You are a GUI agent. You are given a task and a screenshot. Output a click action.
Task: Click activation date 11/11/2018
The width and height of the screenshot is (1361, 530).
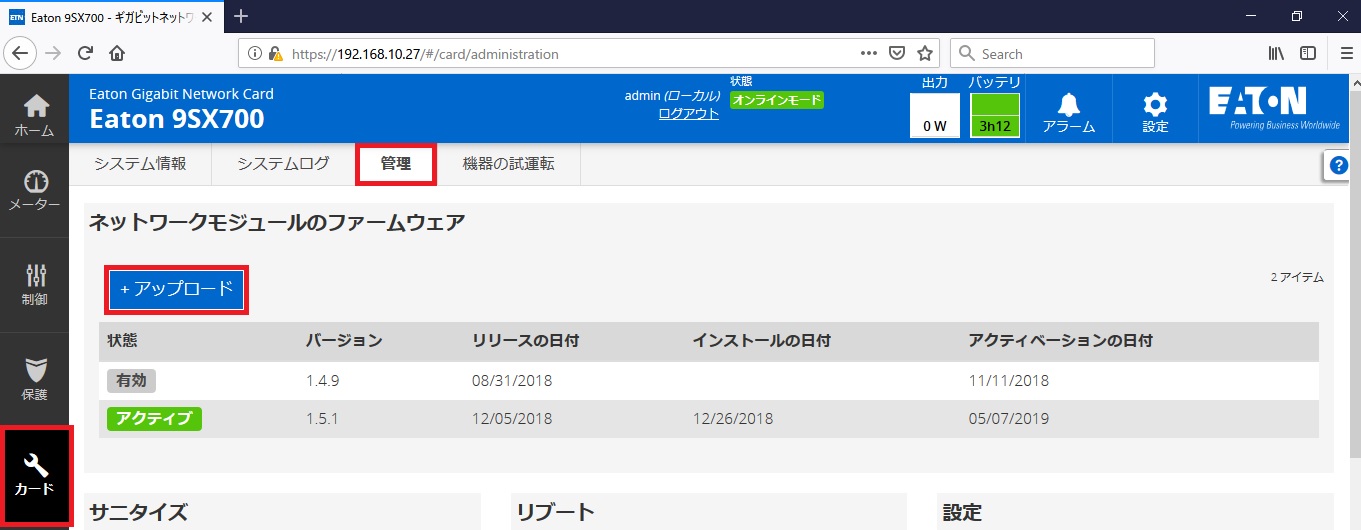pos(1009,380)
